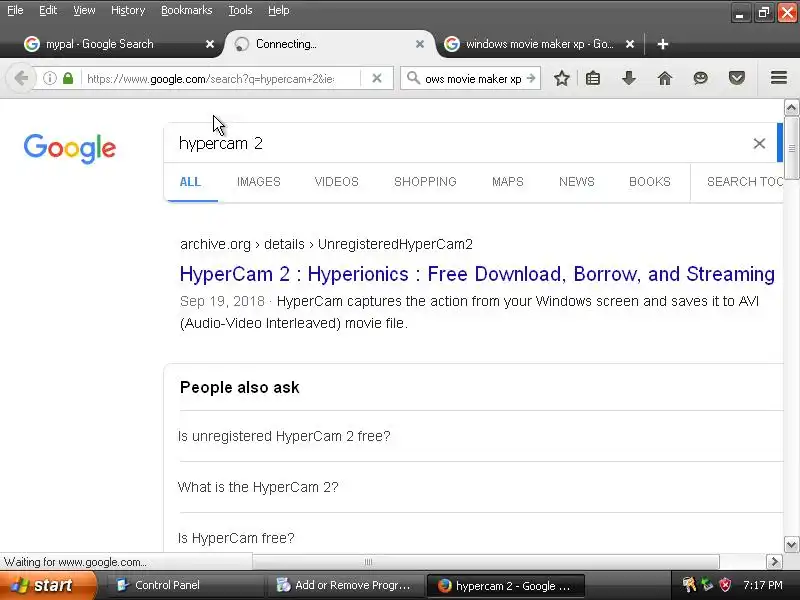
Task: Open SEARCH TOOLS option
Action: coord(744,182)
